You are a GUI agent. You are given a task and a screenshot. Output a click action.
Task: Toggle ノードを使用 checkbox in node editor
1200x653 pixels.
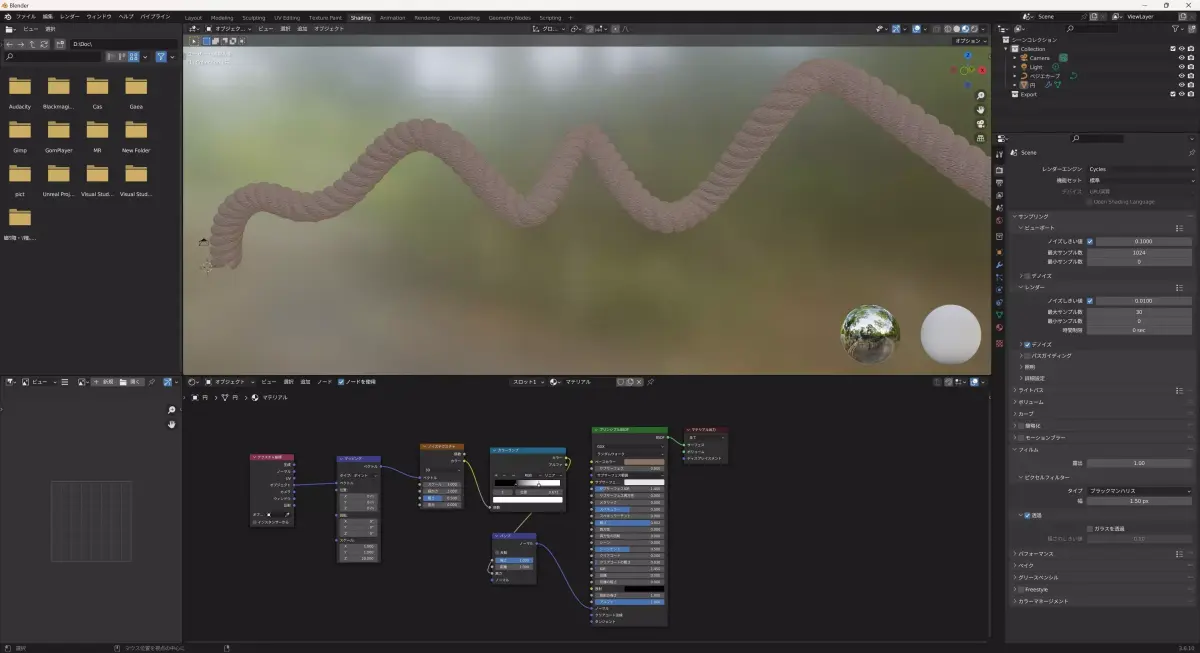point(341,382)
